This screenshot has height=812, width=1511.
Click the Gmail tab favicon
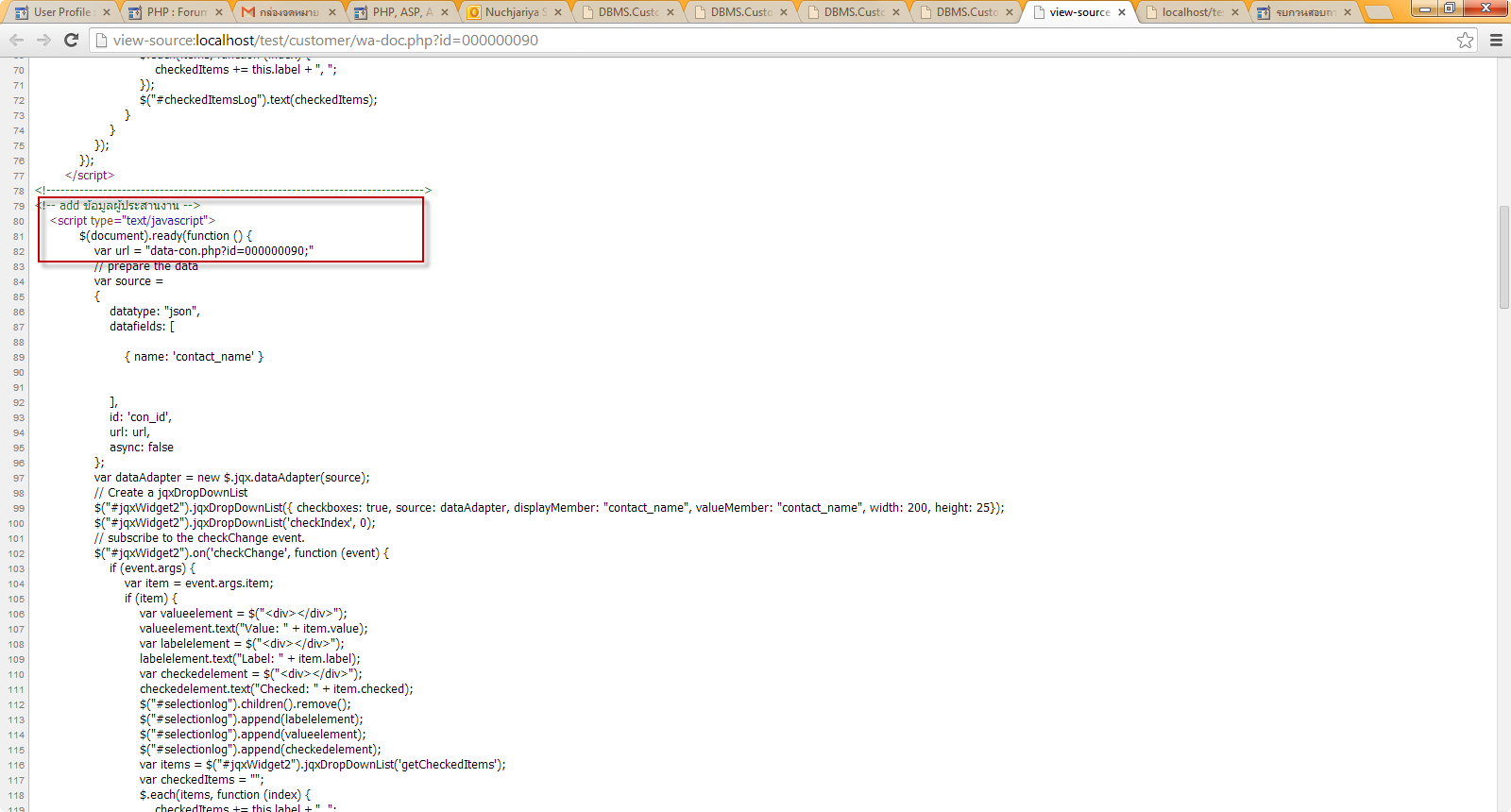pos(248,12)
